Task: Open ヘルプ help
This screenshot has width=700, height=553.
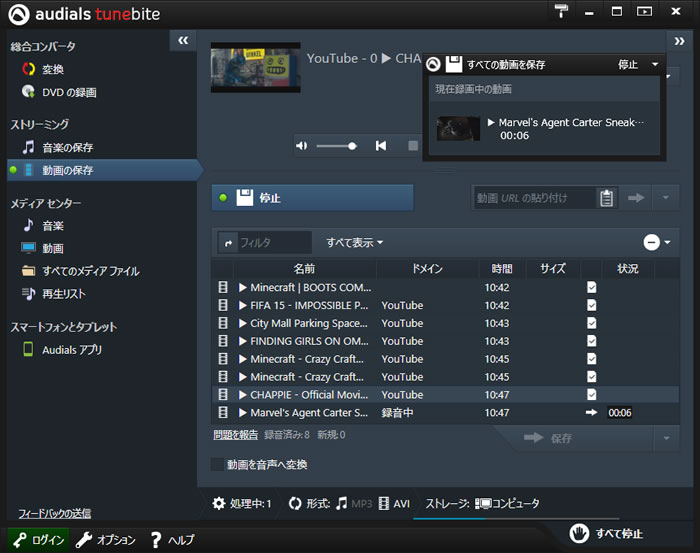Action: 172,540
